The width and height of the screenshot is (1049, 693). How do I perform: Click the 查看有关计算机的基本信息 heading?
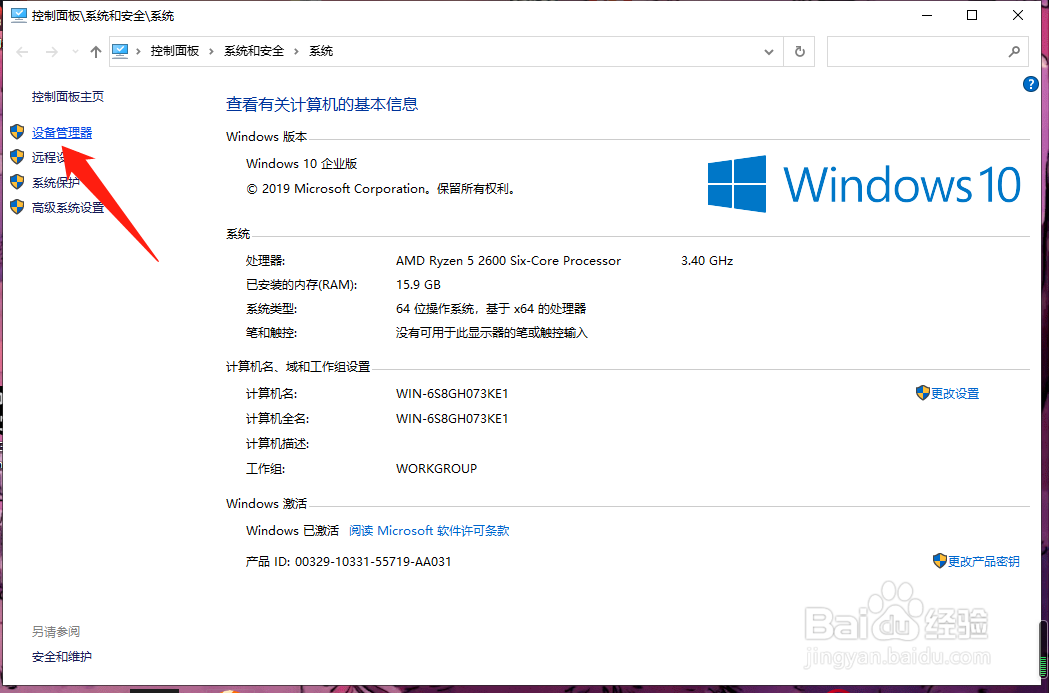click(x=322, y=104)
